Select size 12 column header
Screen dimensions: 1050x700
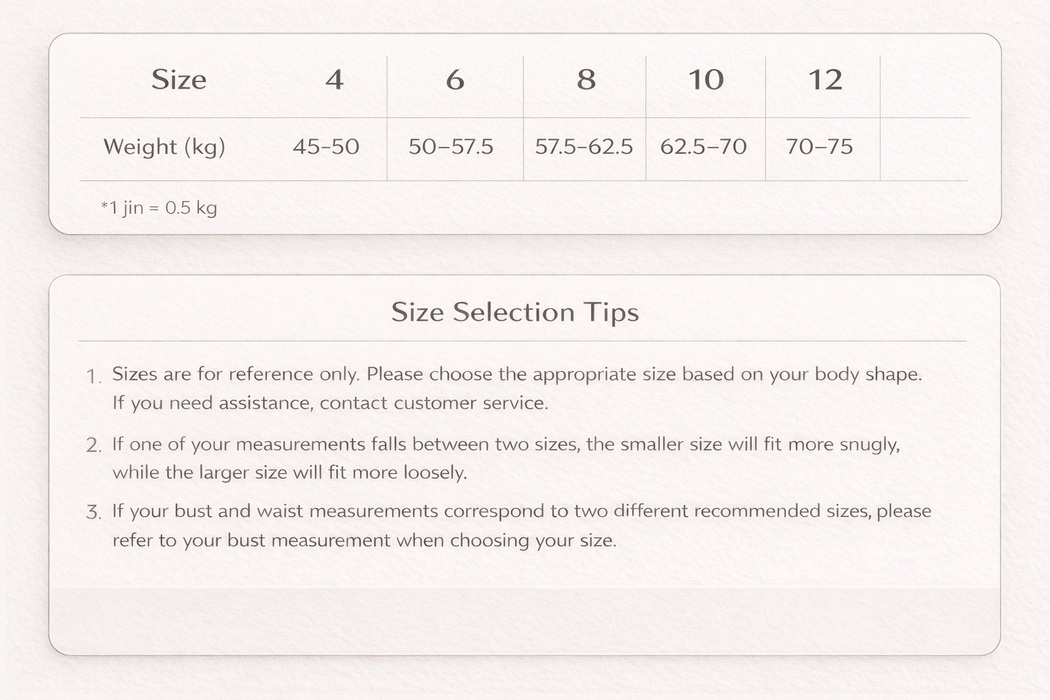[825, 80]
